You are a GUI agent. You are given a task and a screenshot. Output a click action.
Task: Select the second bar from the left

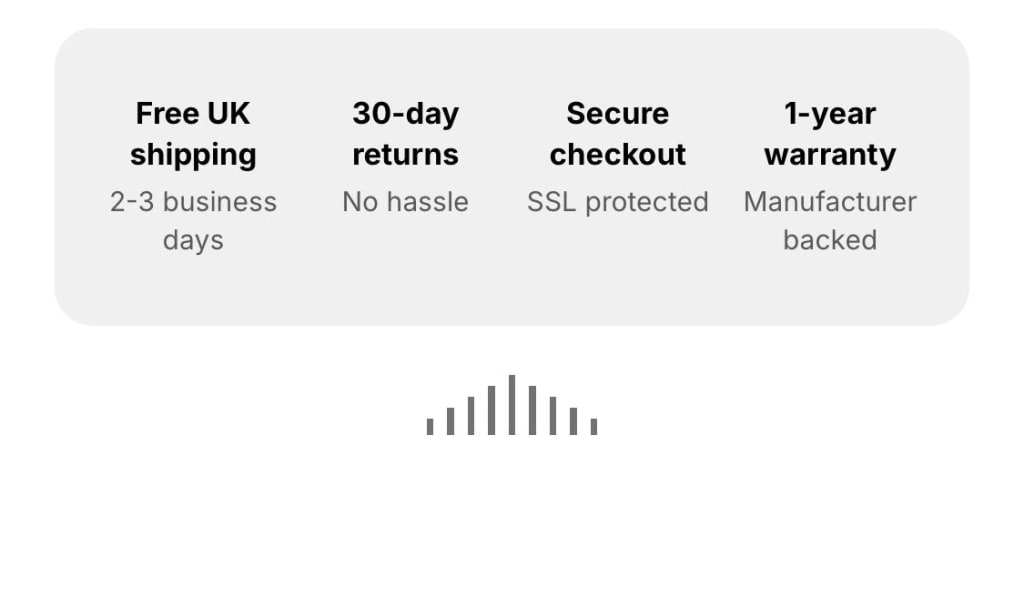[450, 421]
